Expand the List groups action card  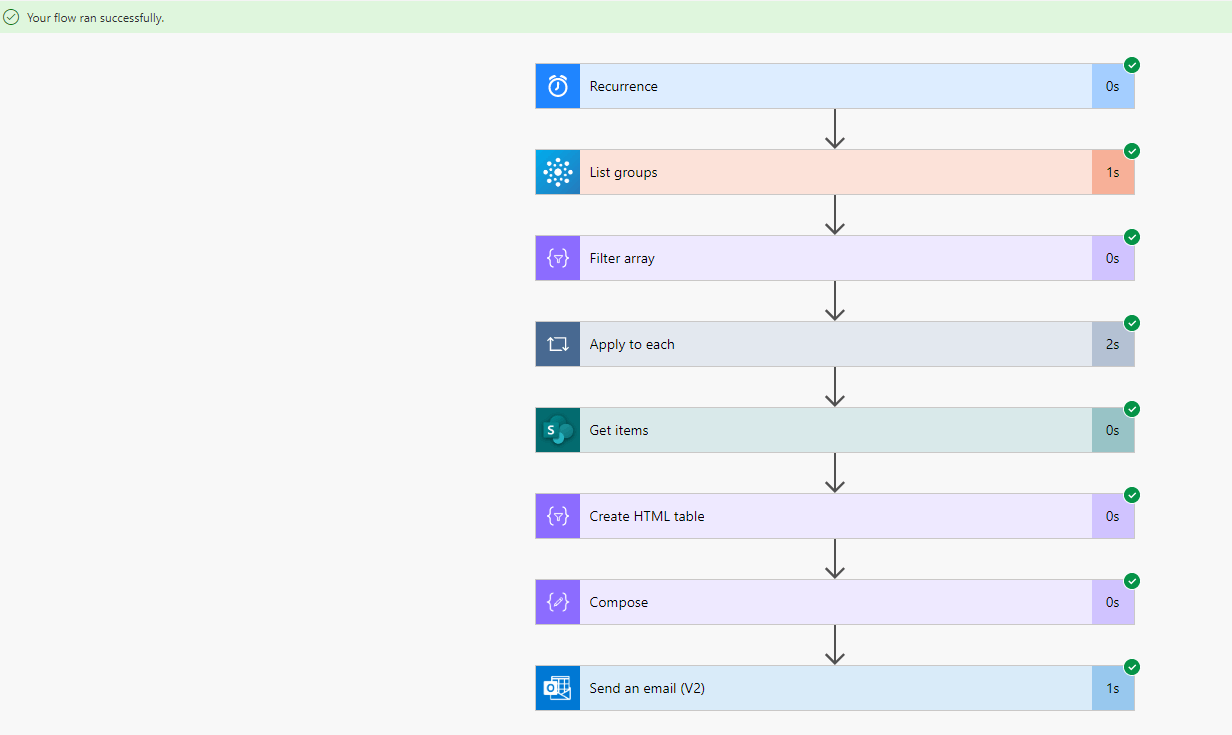(835, 172)
